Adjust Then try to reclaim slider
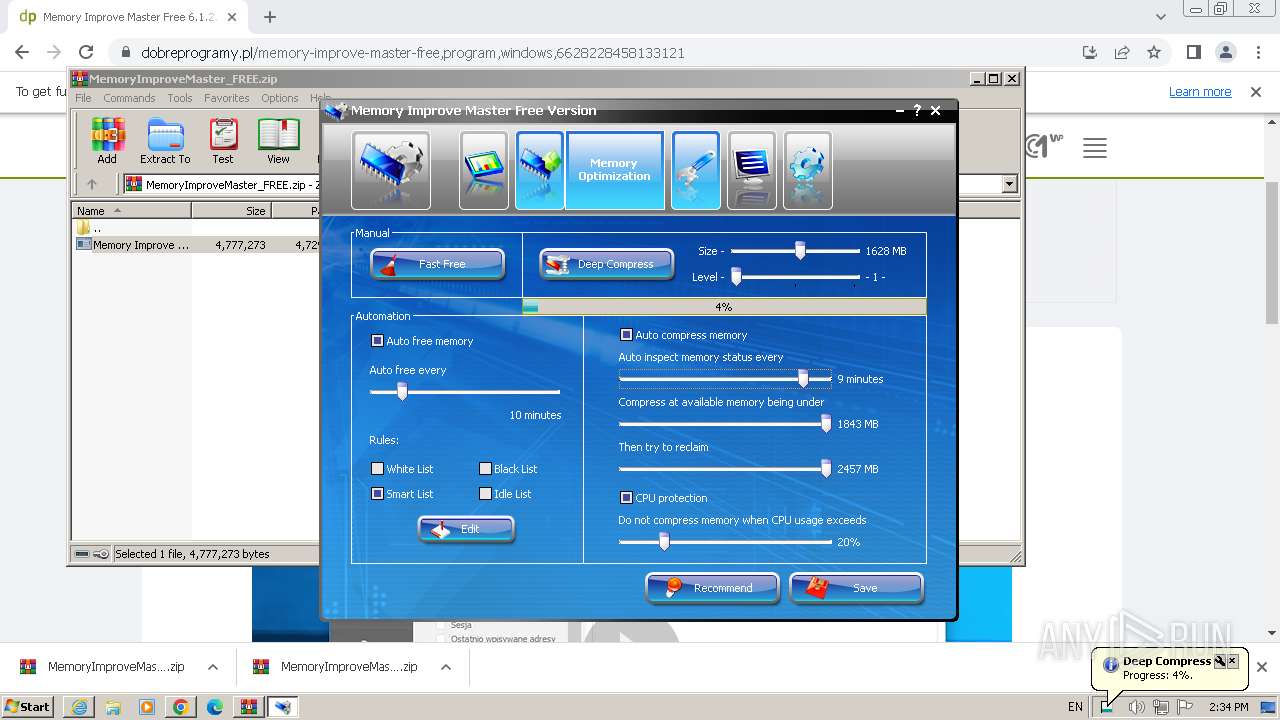1280x720 pixels. 826,468
